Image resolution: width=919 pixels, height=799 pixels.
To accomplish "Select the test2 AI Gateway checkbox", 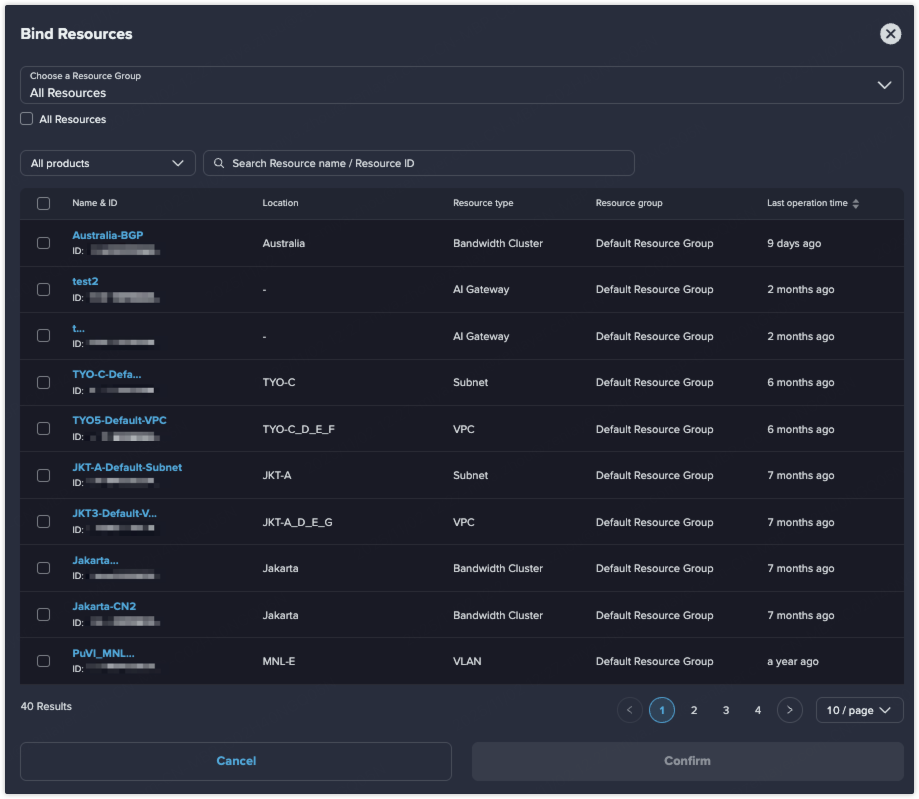I will pyautogui.click(x=43, y=289).
